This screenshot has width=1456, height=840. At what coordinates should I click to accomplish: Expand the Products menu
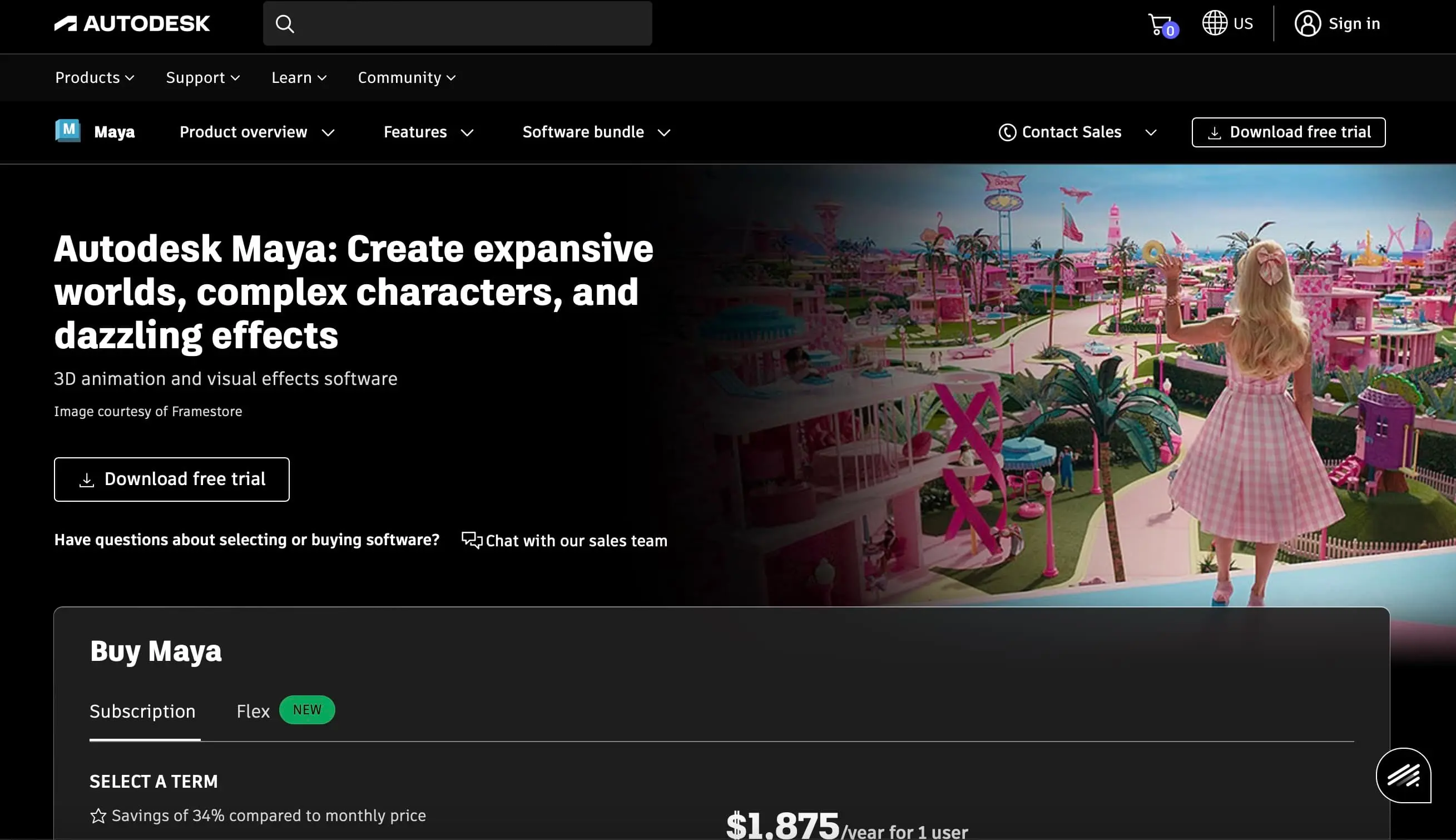pyautogui.click(x=95, y=77)
